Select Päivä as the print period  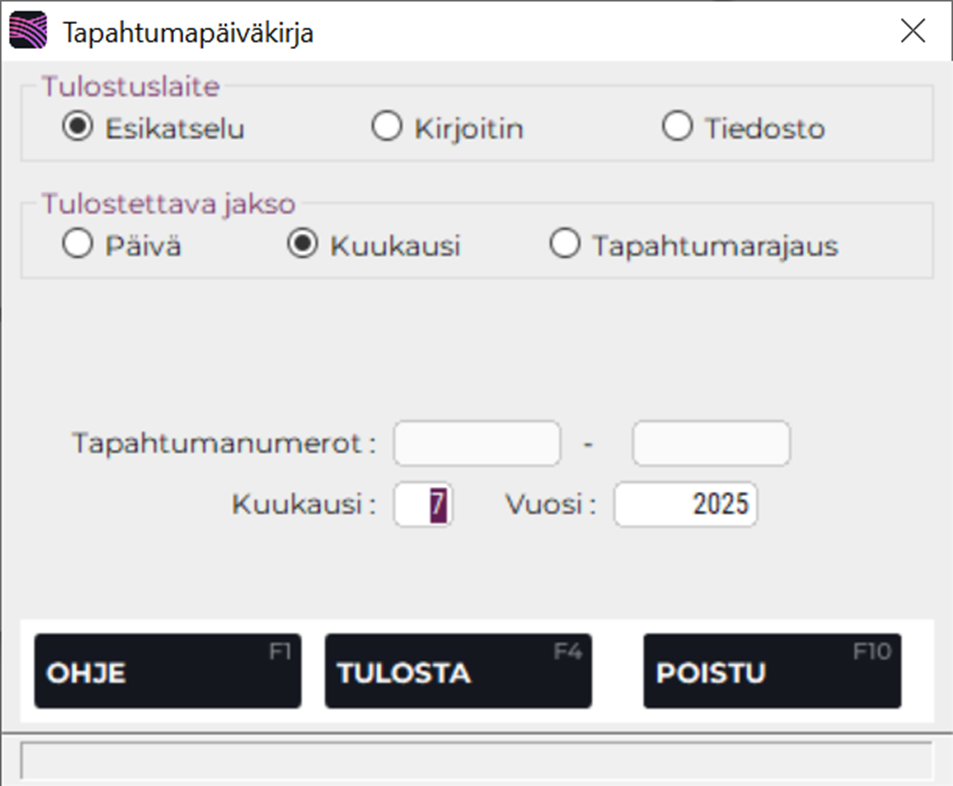76,243
